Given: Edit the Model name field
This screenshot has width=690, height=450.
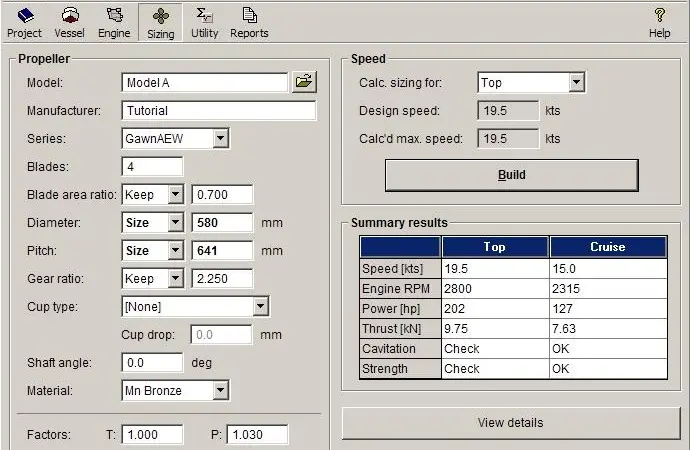Looking at the screenshot, I should pyautogui.click(x=205, y=83).
